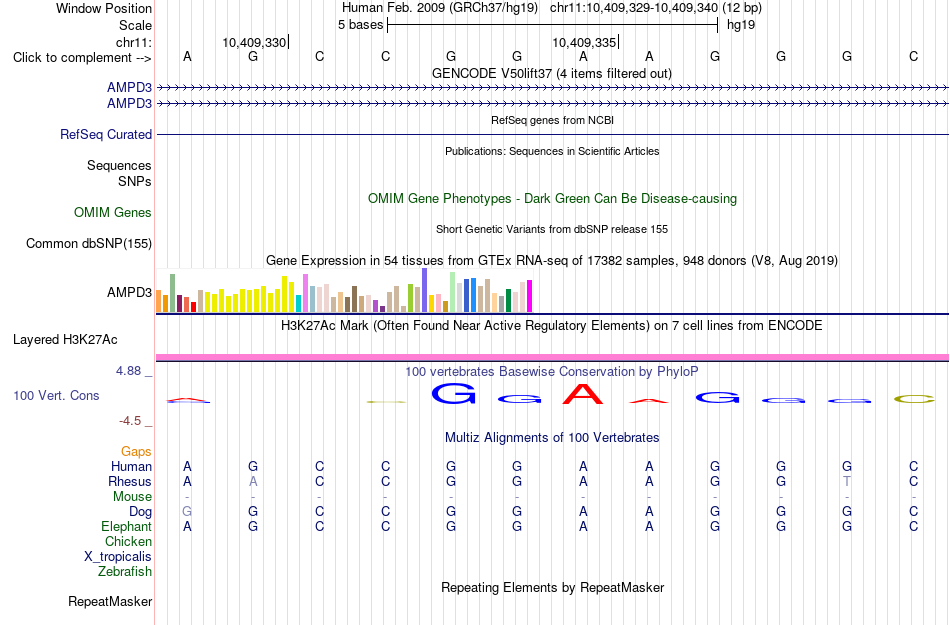The width and height of the screenshot is (950, 625).
Task: Click the 100 Vert. Cons track label
Action: 56,395
